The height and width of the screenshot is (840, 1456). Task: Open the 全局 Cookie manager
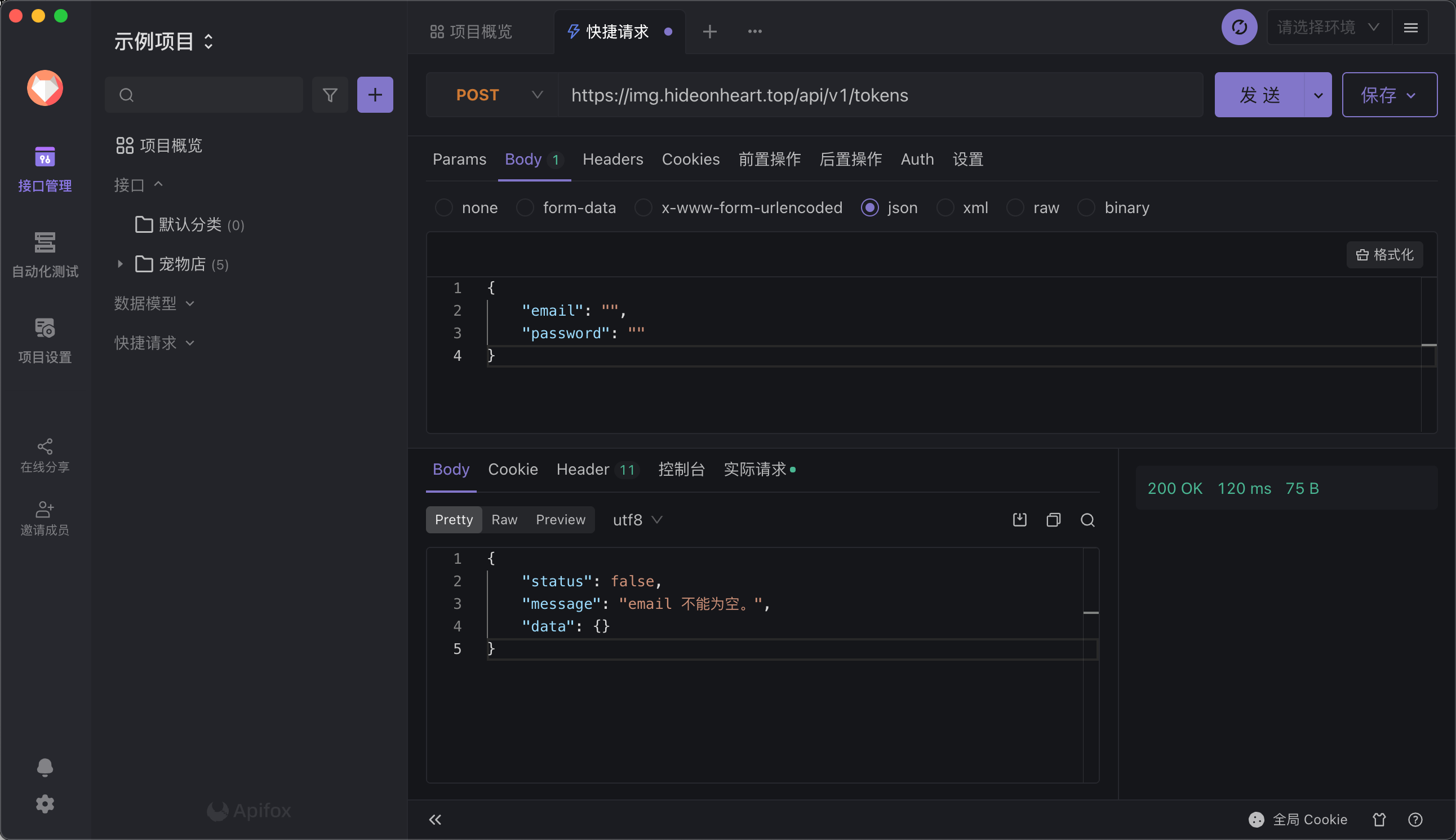point(1298,819)
